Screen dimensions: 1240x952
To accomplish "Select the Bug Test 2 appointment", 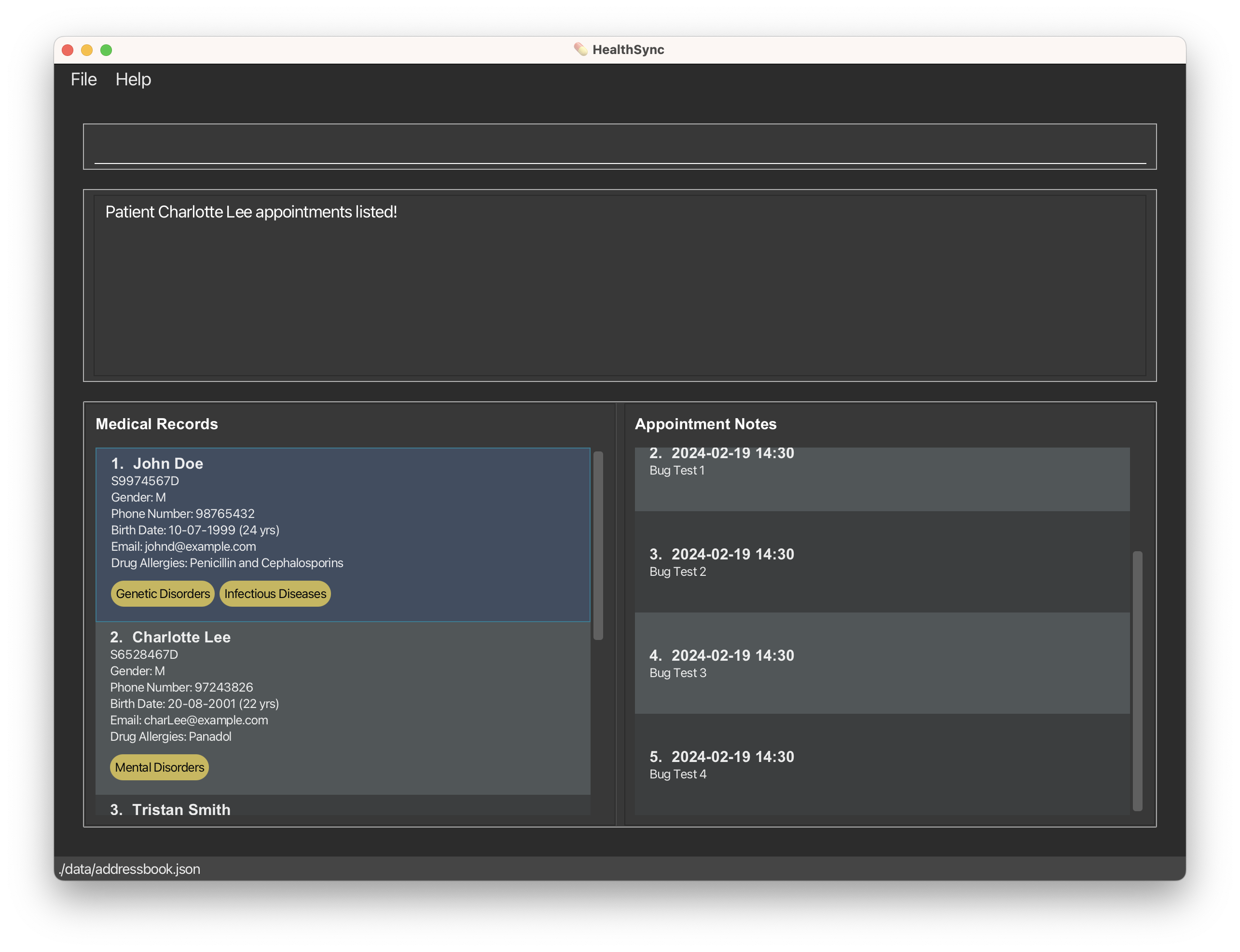I will click(x=882, y=561).
